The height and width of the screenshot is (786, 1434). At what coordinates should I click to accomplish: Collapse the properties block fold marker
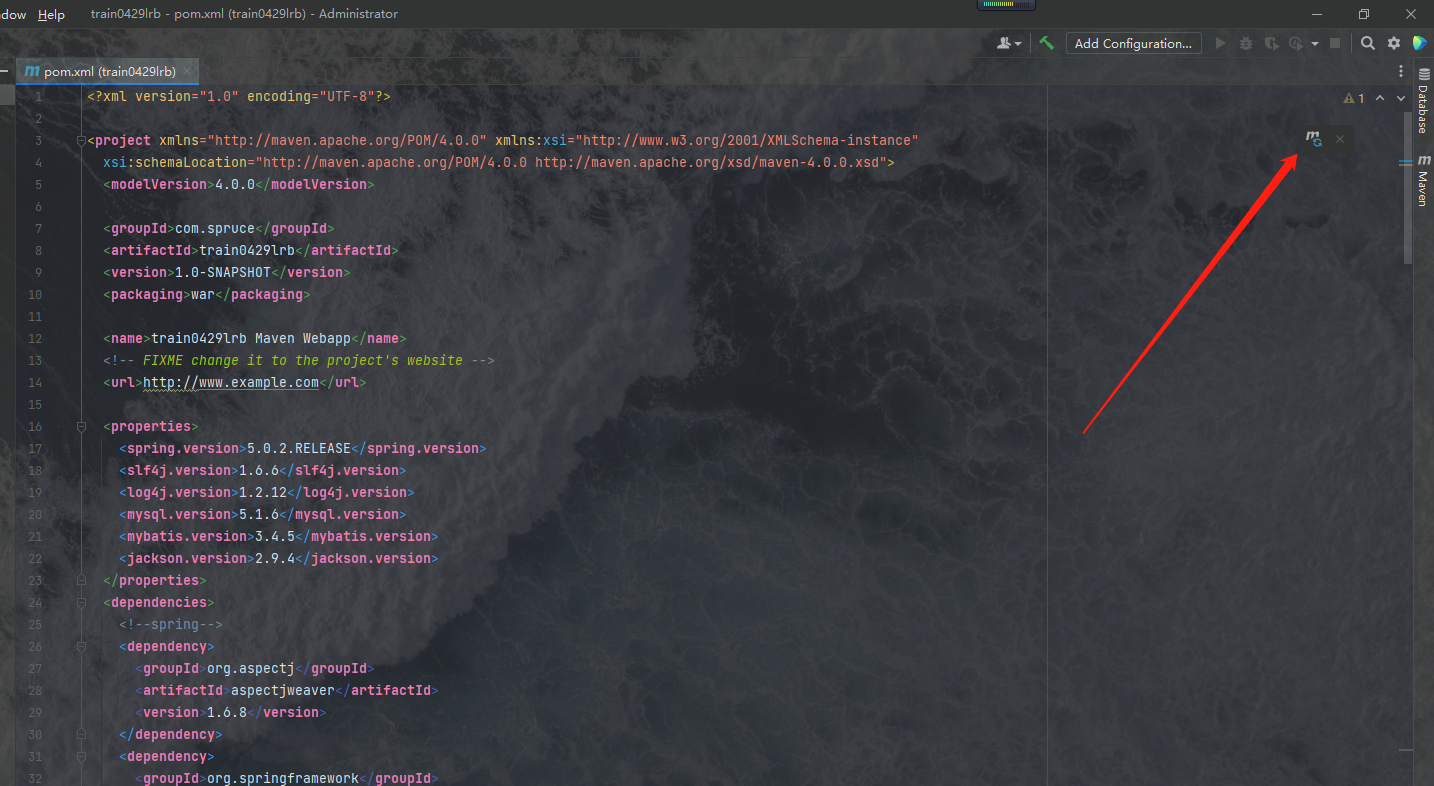point(83,426)
